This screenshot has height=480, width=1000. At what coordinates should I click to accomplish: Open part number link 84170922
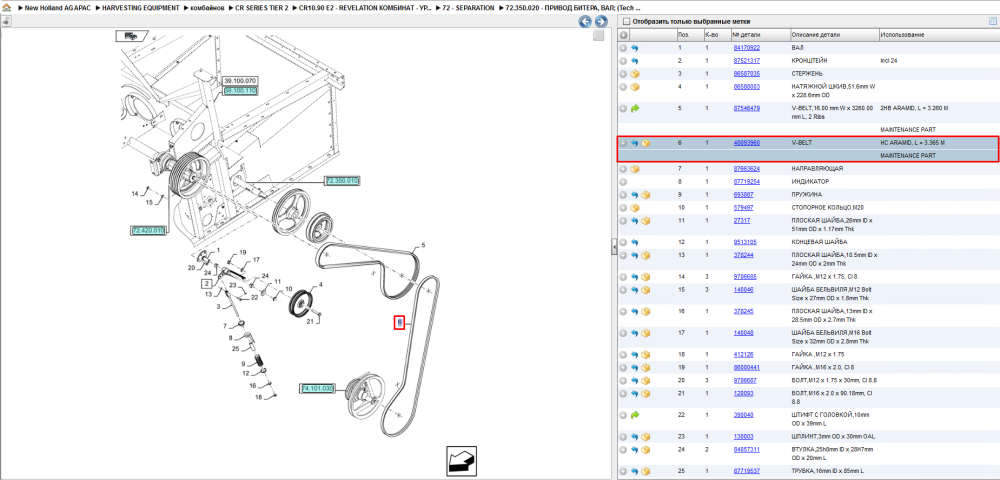(746, 48)
